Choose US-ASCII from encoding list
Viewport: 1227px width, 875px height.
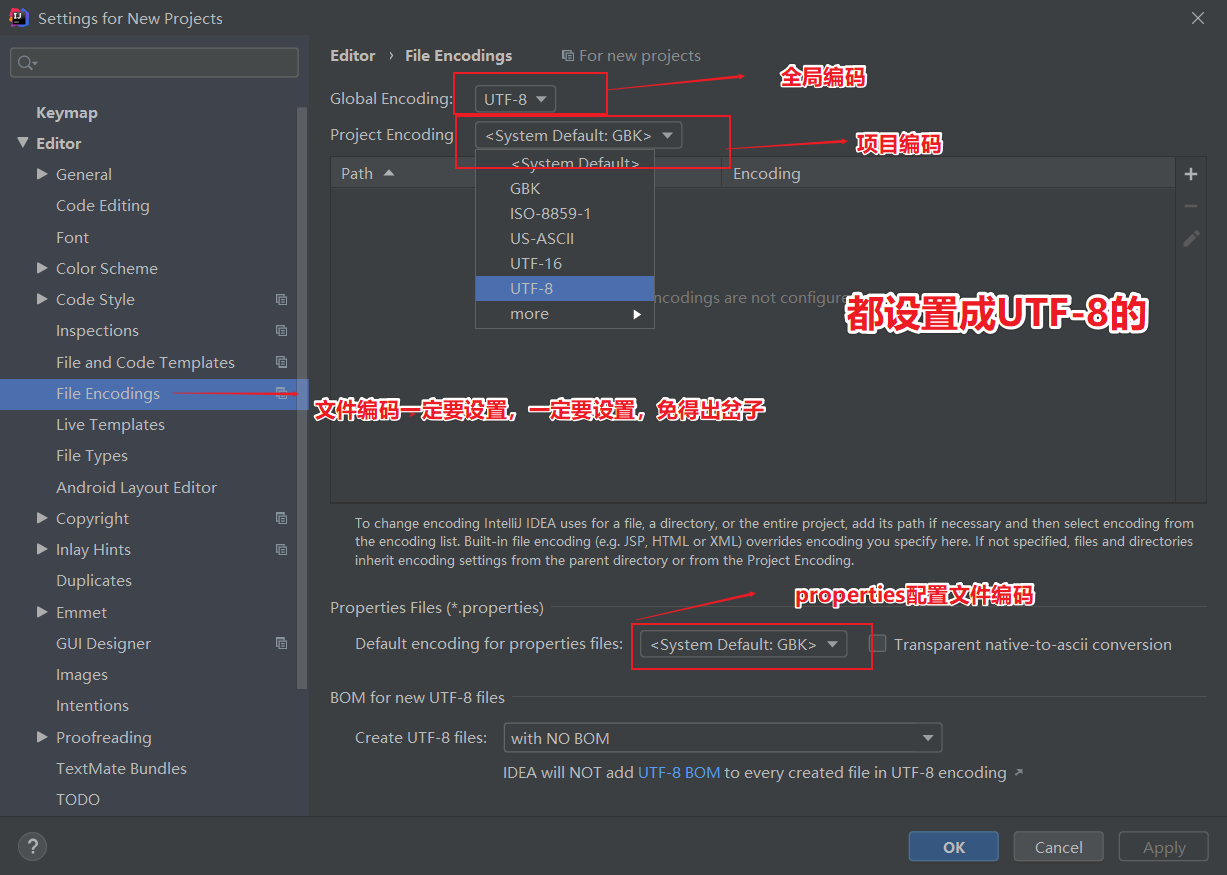(565, 238)
